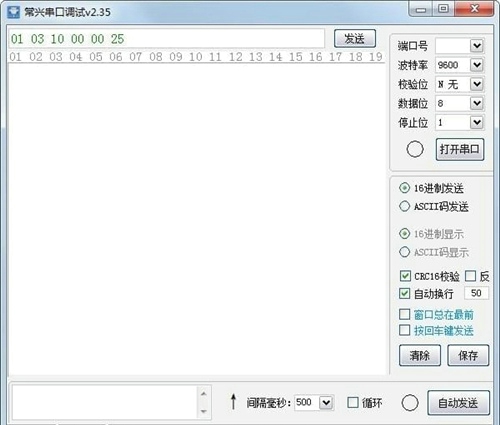Image resolution: width=500 pixels, height=425 pixels.
Task: Maximize the 常兴串口调试 window
Action: click(x=443, y=9)
